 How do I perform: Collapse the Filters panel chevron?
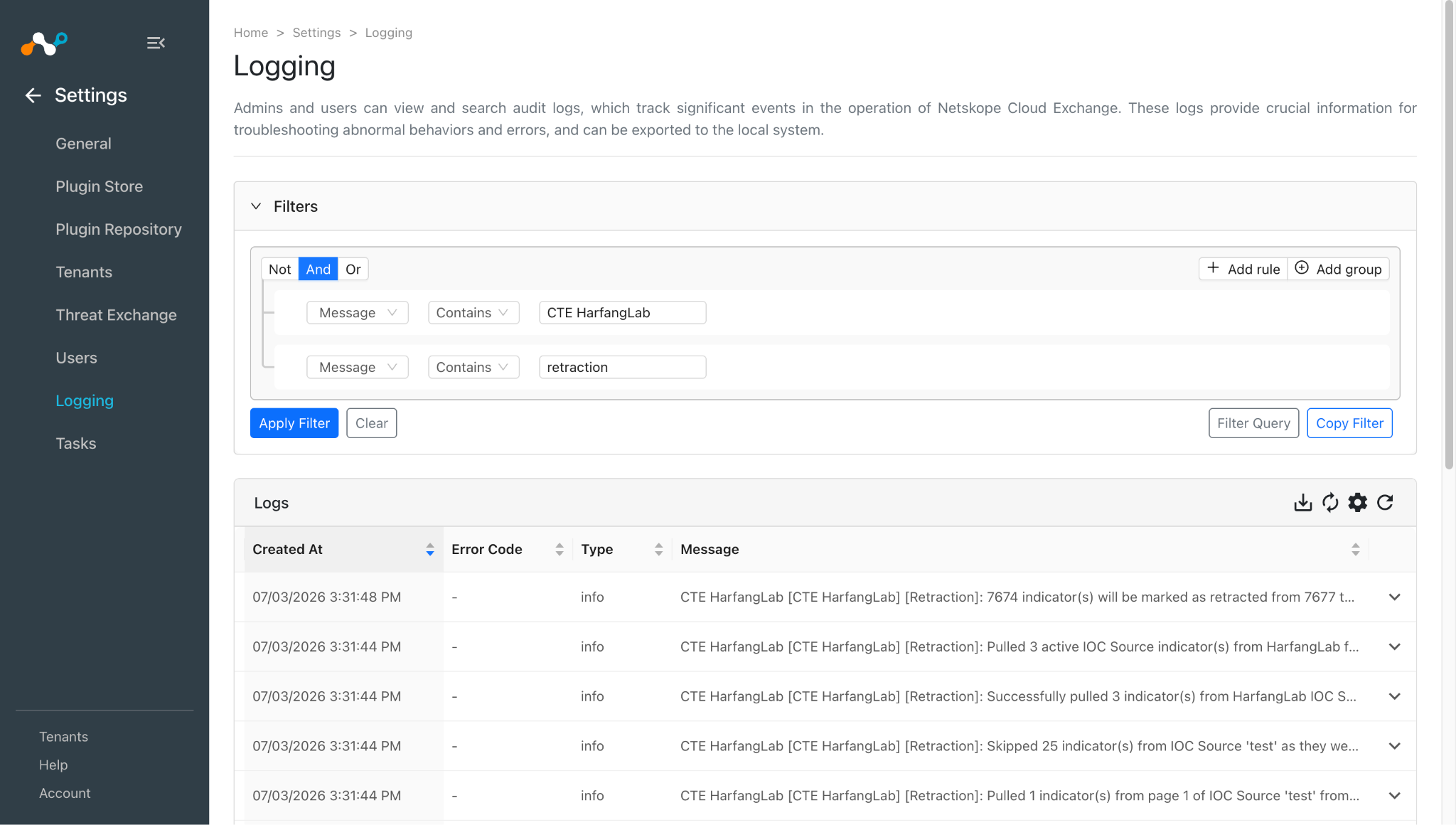[256, 206]
